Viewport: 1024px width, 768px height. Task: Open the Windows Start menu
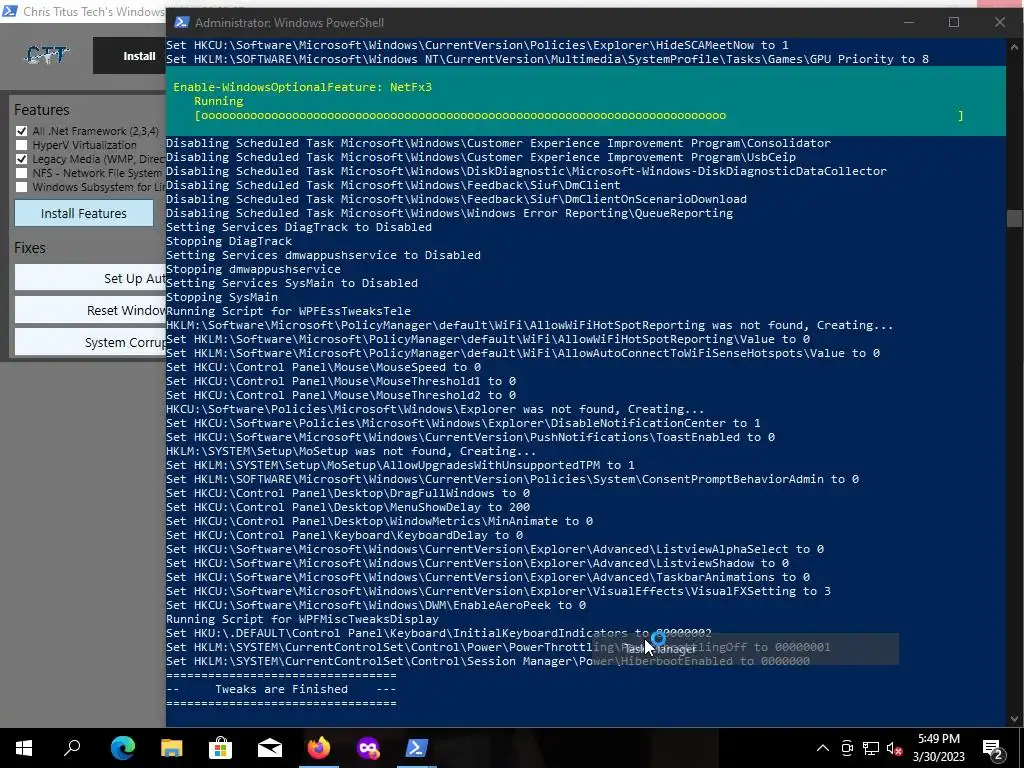point(24,748)
